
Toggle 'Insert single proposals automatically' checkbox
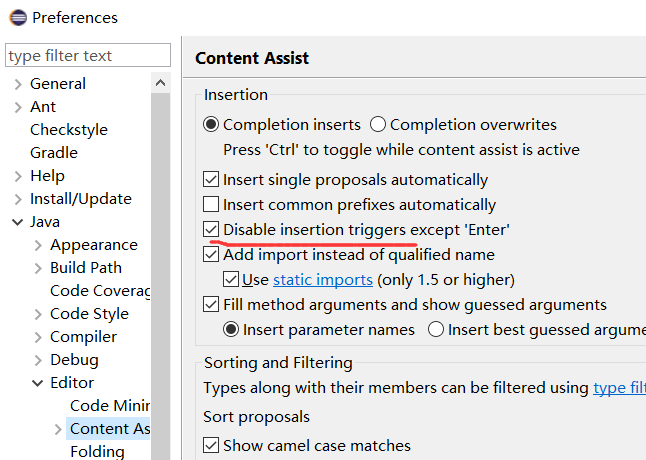211,181
